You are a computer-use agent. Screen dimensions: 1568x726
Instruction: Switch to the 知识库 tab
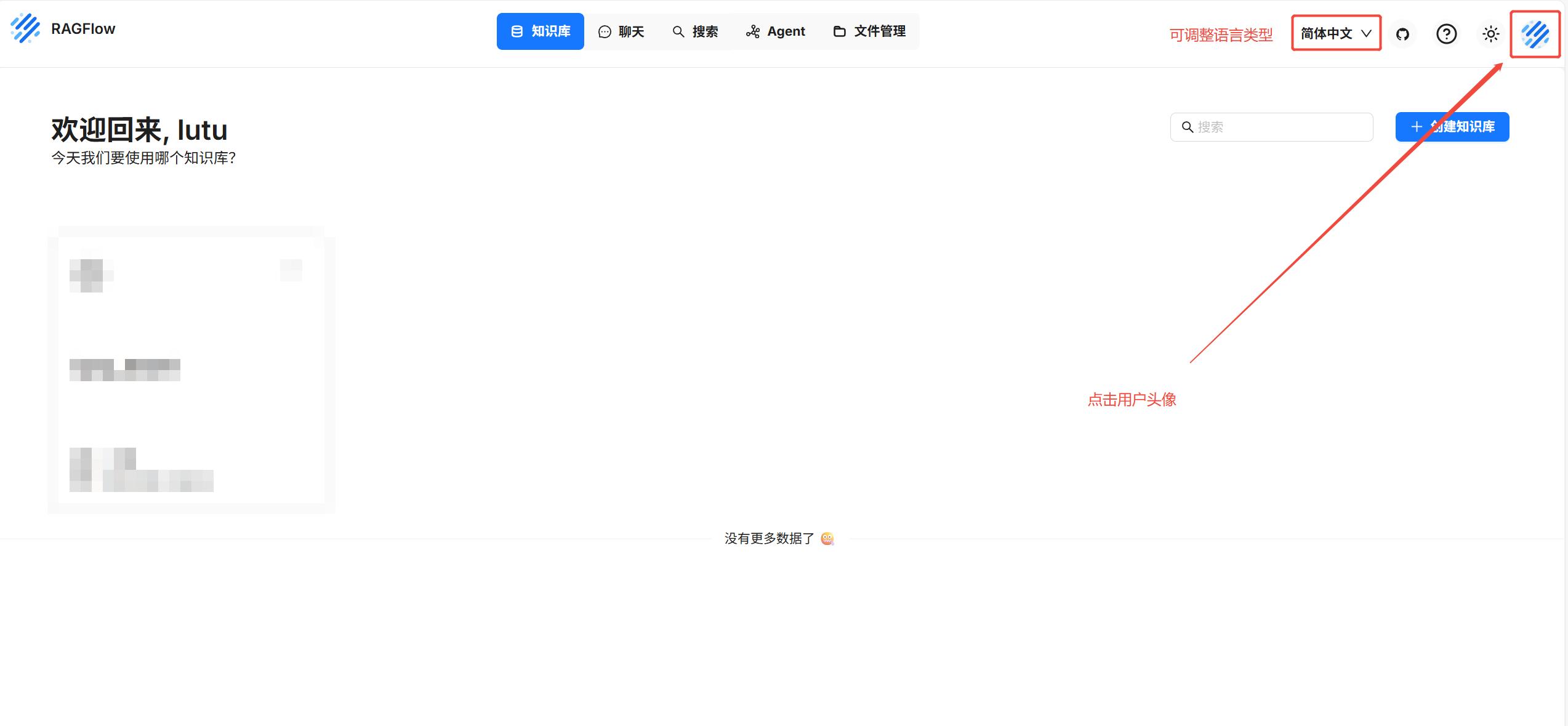540,31
